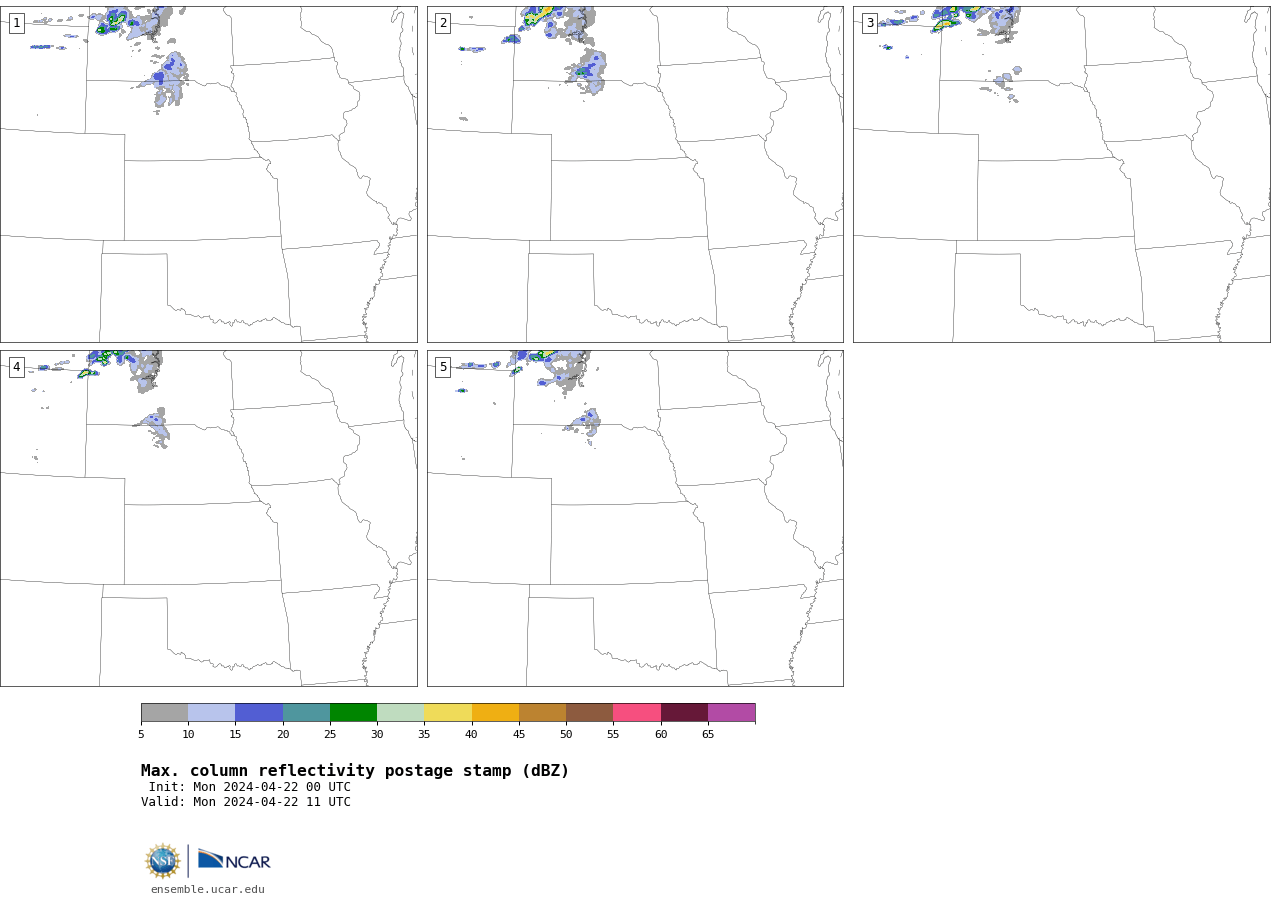Click the panel number 3 label
This screenshot has height=901, width=1280.
(869, 23)
